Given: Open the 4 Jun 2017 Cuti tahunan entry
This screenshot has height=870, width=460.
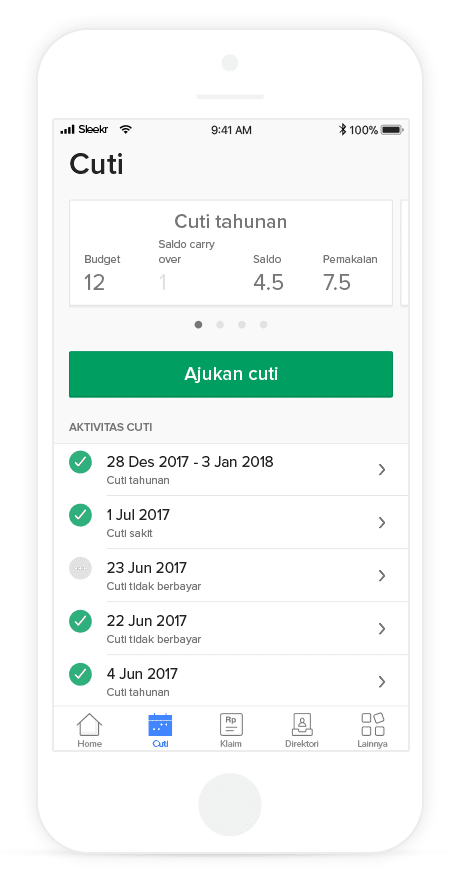Looking at the screenshot, I should coord(231,681).
